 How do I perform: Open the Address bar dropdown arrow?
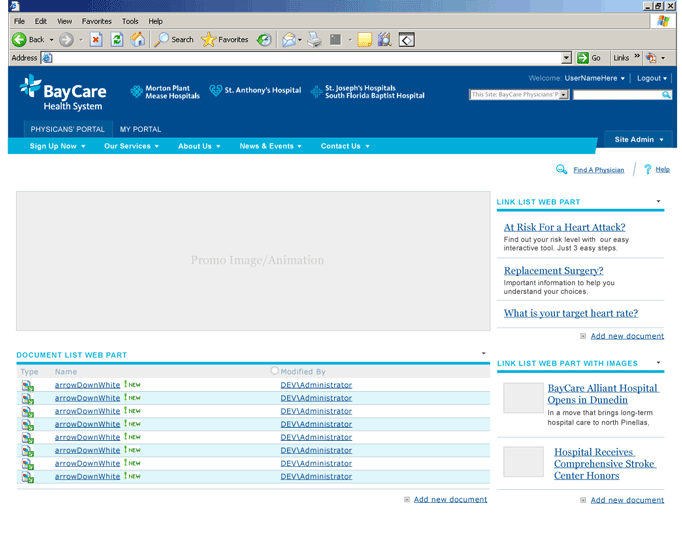pyautogui.click(x=566, y=58)
